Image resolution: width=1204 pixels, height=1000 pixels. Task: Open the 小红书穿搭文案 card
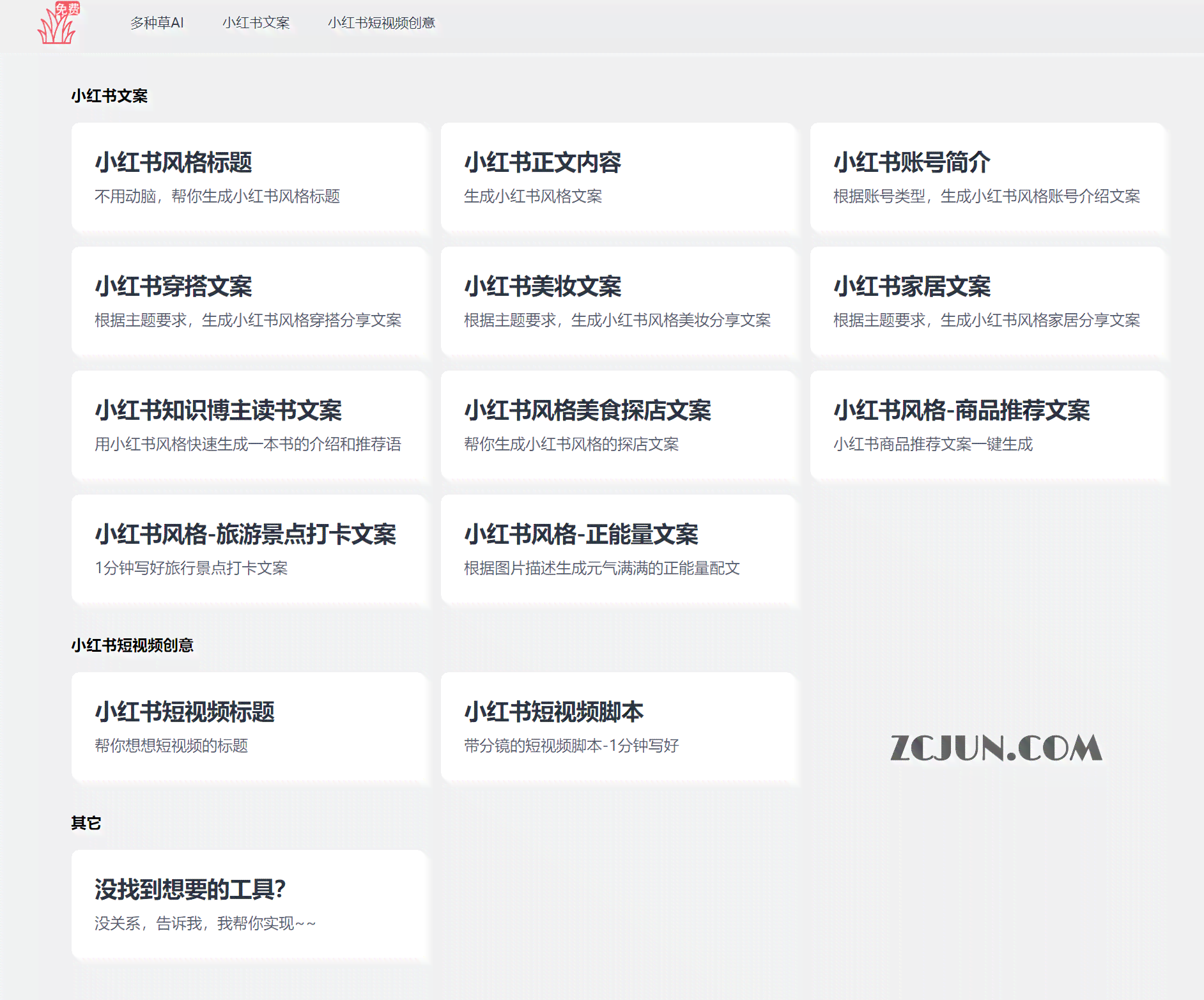click(x=249, y=302)
